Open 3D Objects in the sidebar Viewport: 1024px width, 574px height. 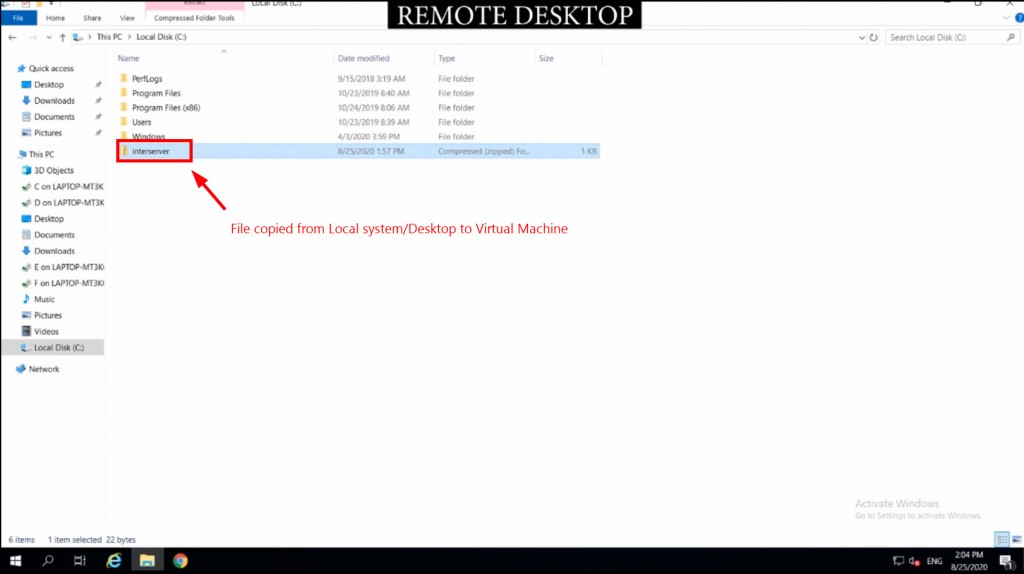tap(54, 170)
